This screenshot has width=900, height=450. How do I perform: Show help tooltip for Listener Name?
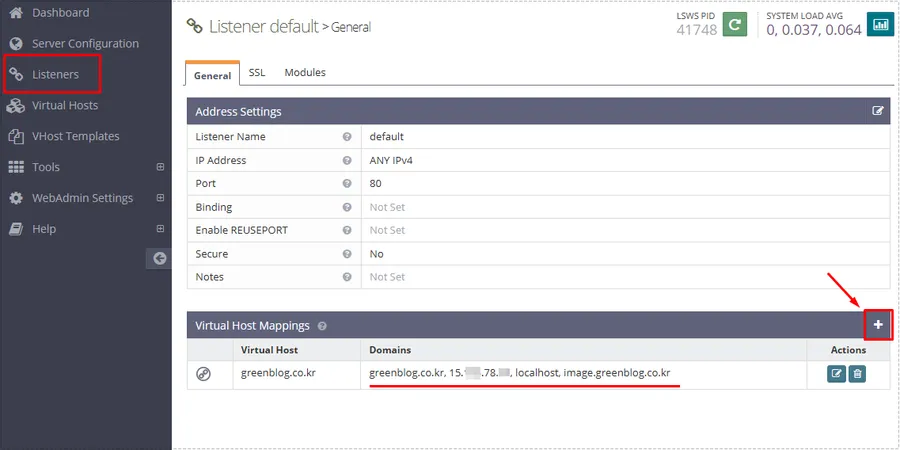347,136
